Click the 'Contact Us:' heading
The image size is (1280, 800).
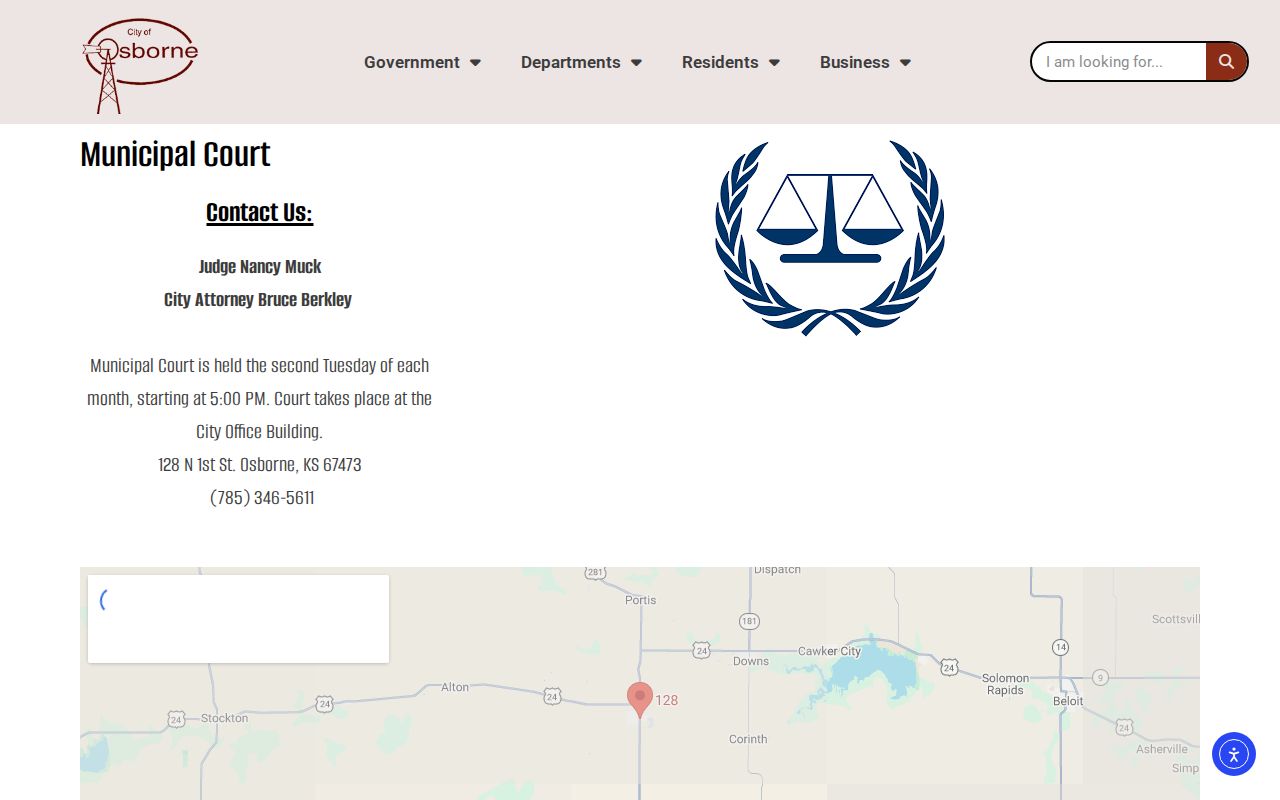tap(259, 212)
